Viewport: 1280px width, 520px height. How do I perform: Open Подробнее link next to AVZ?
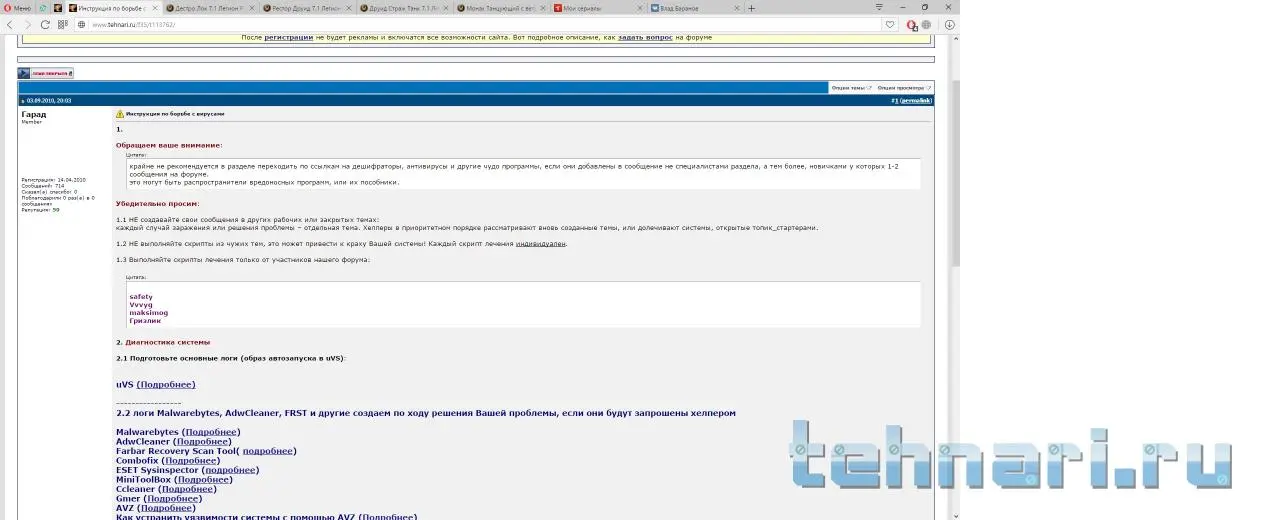coord(166,508)
